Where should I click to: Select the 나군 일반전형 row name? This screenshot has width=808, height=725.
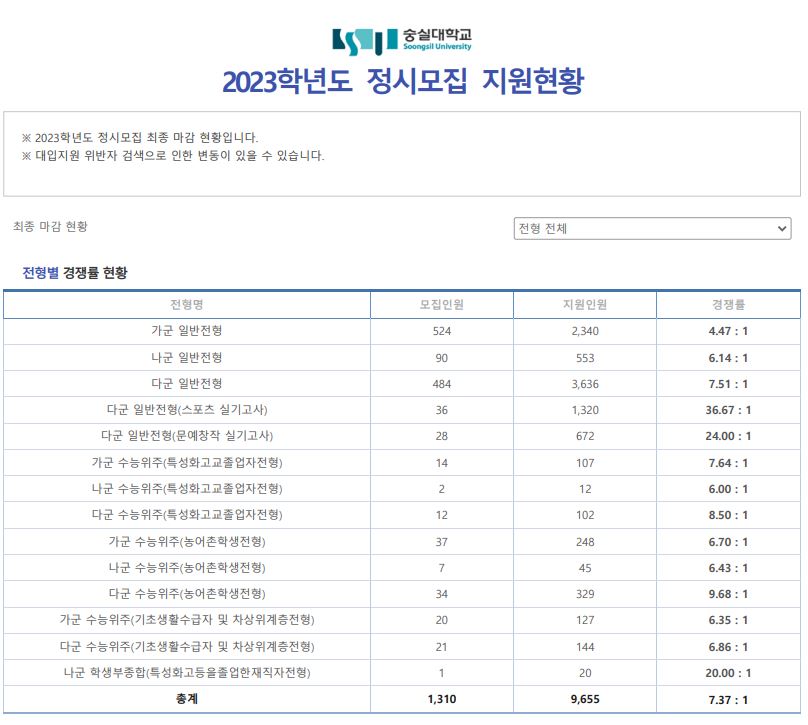187,358
